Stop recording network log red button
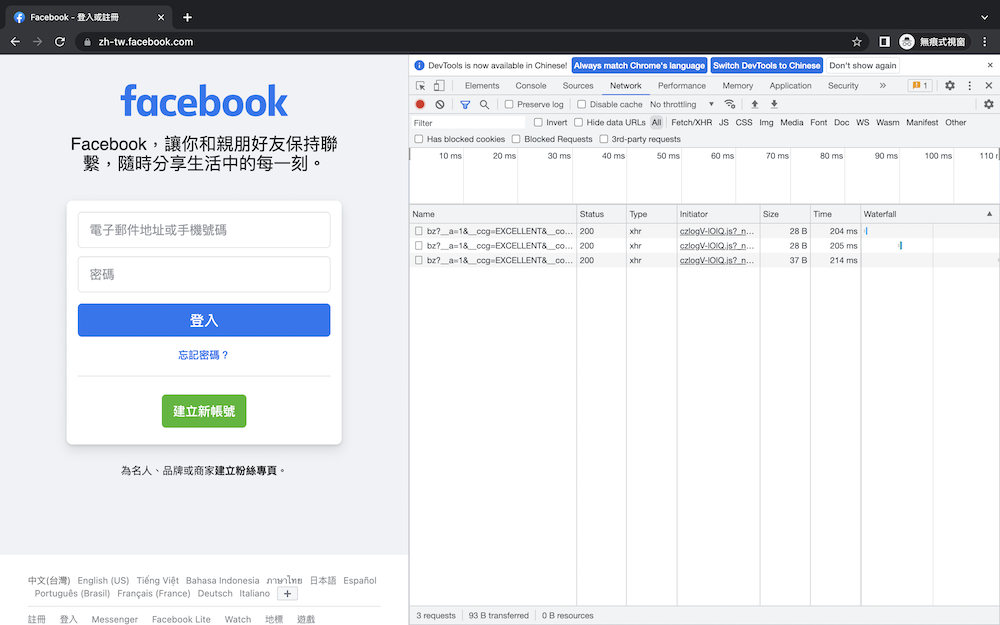 tap(420, 104)
